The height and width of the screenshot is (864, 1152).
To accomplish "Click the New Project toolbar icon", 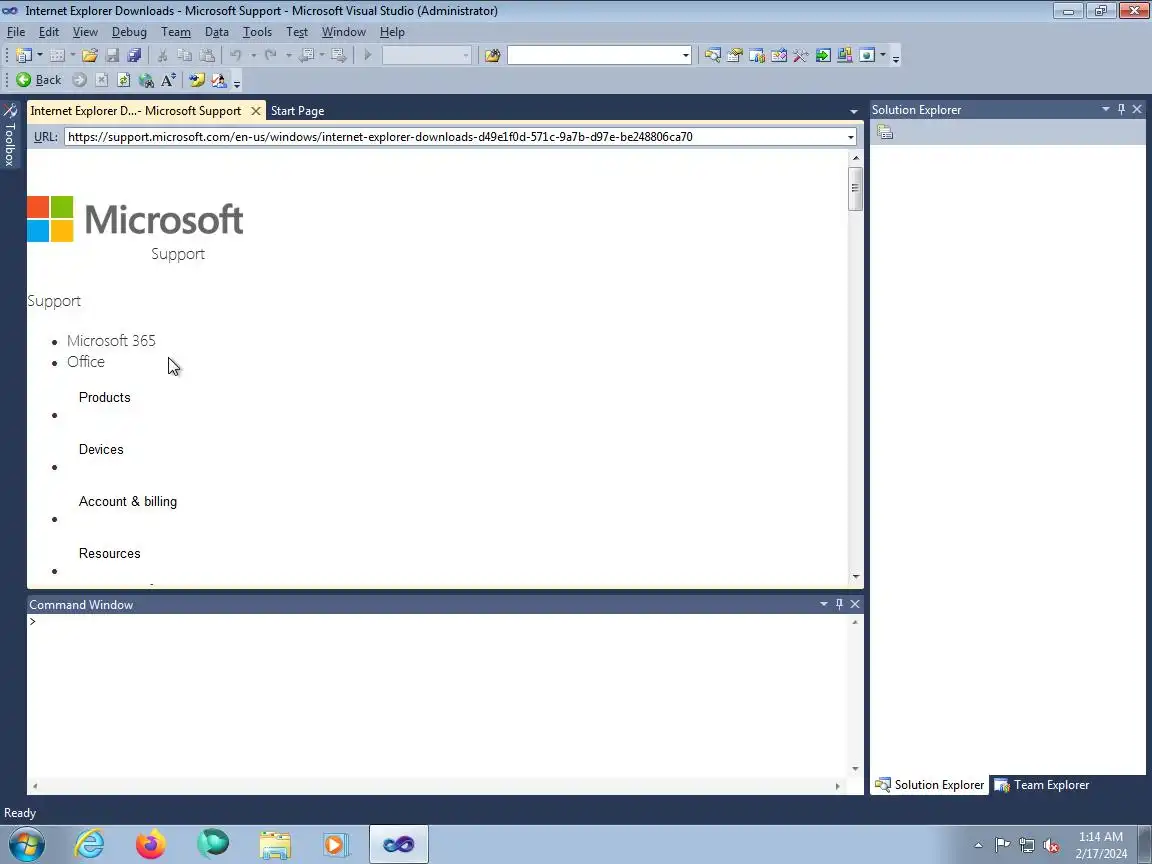I will 24,55.
